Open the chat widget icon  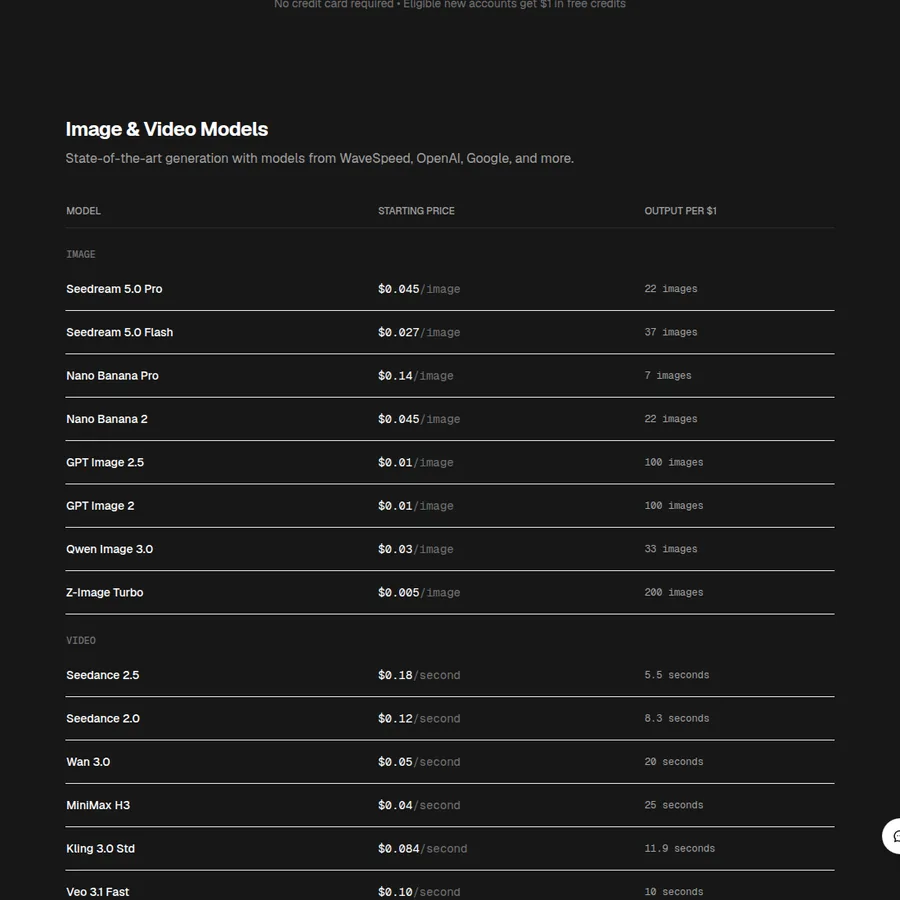pos(891,836)
